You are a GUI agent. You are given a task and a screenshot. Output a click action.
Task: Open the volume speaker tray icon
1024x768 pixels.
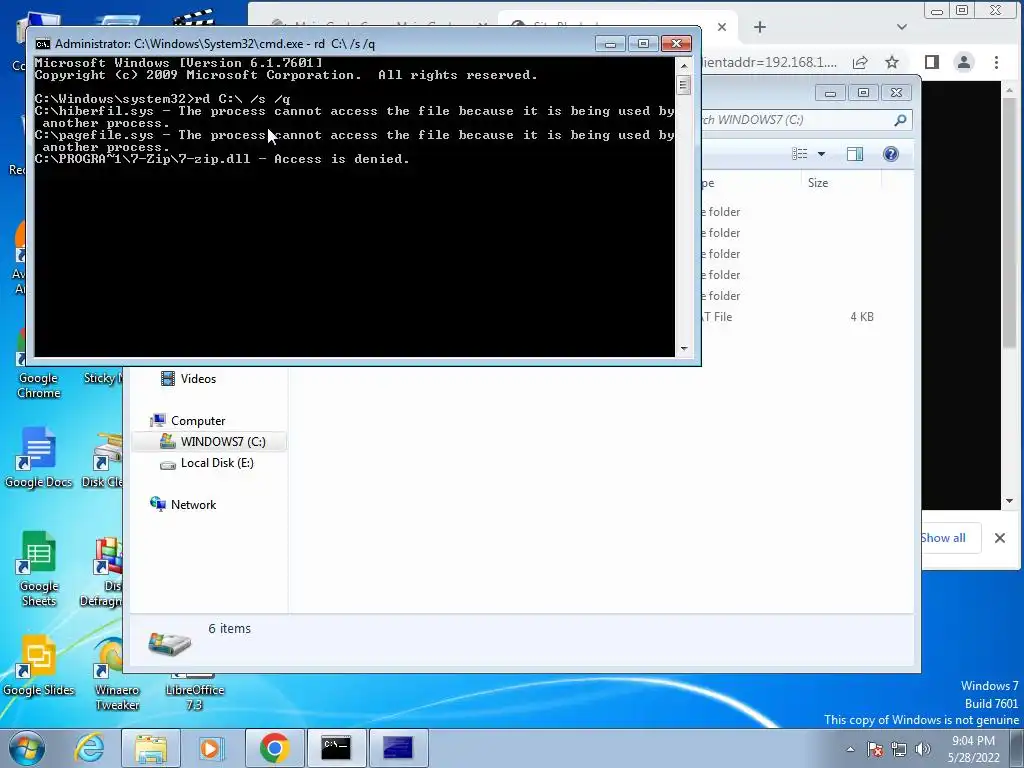pos(923,749)
